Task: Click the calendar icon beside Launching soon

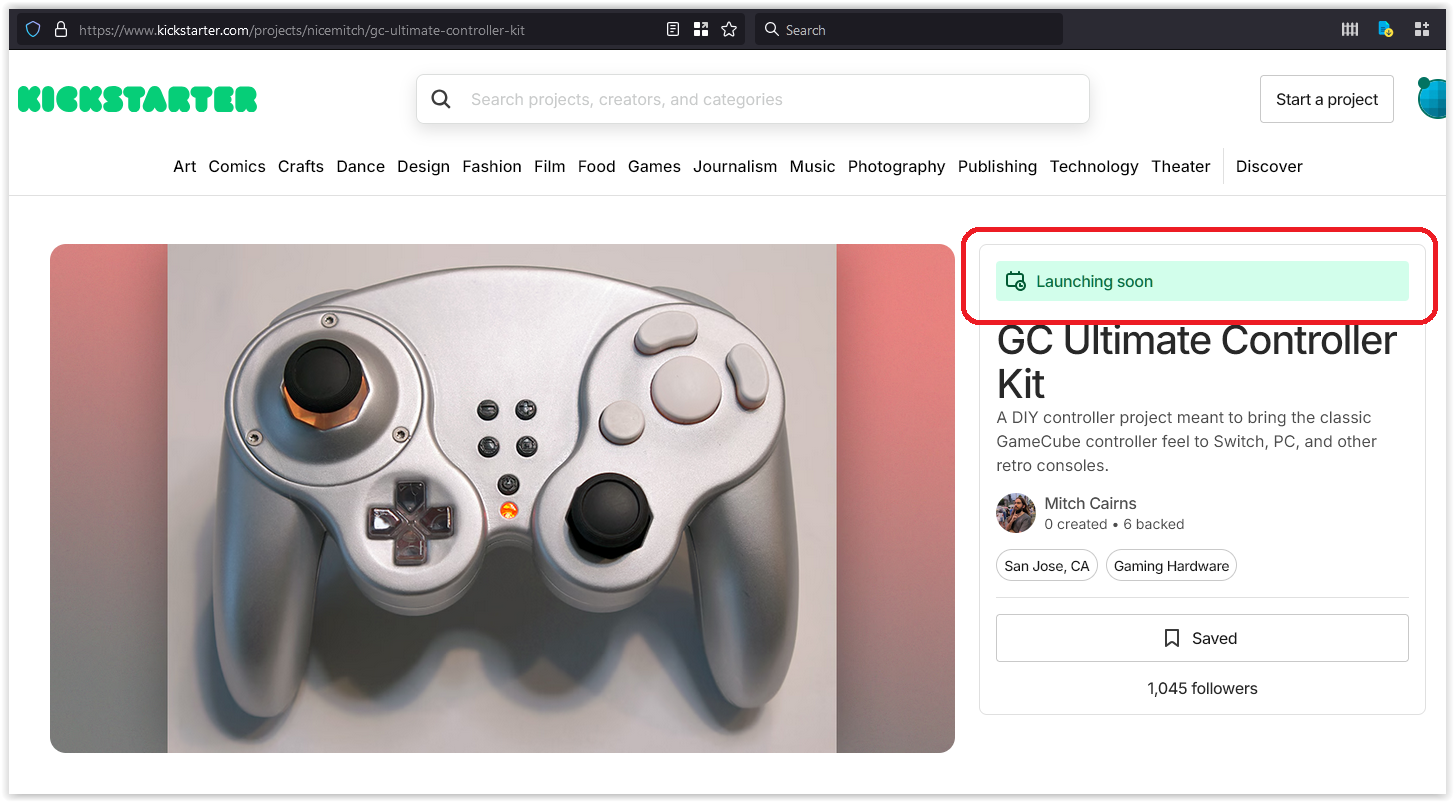Action: click(x=1016, y=281)
